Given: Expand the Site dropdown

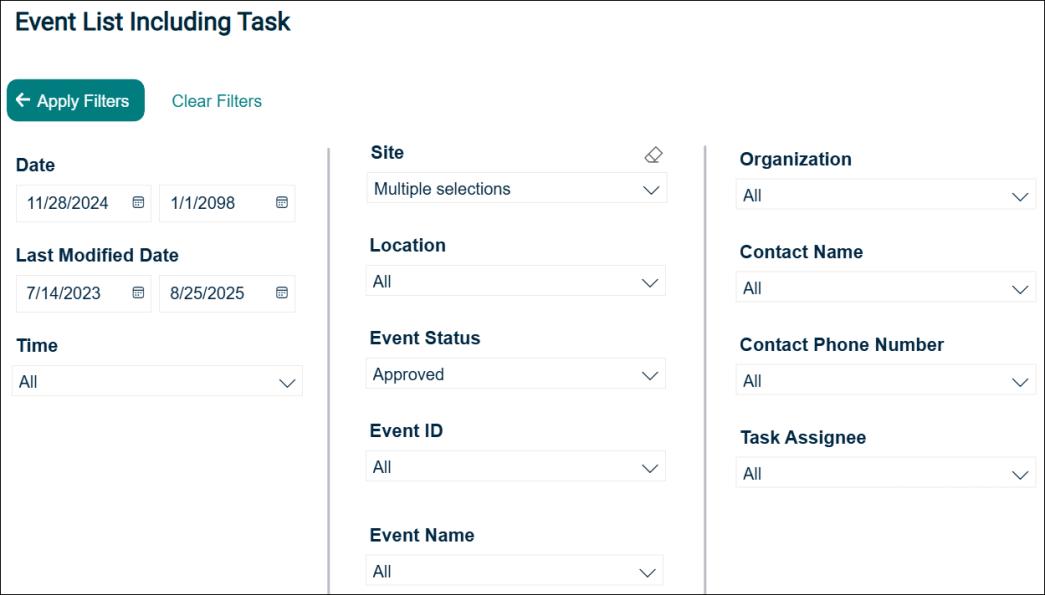Looking at the screenshot, I should 517,189.
